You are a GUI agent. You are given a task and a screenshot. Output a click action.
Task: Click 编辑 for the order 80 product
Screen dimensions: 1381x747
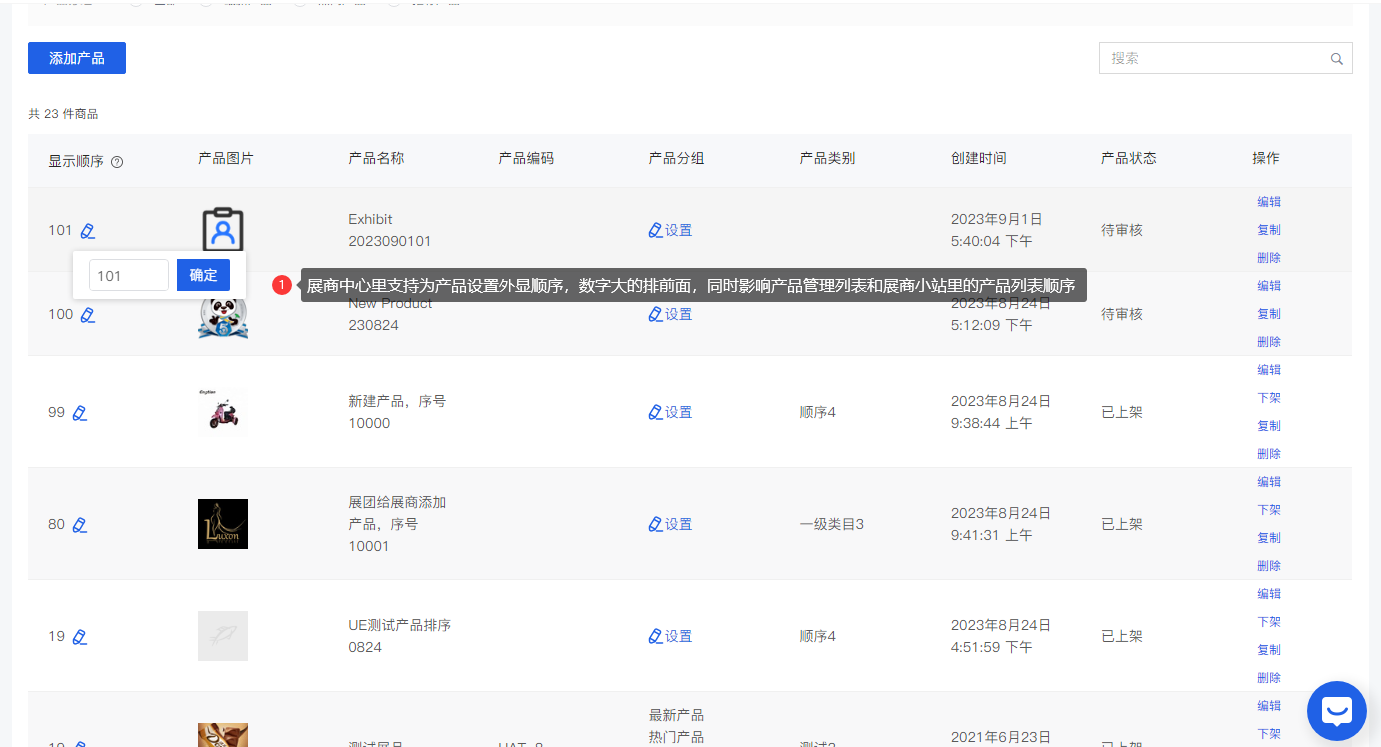tap(1269, 481)
